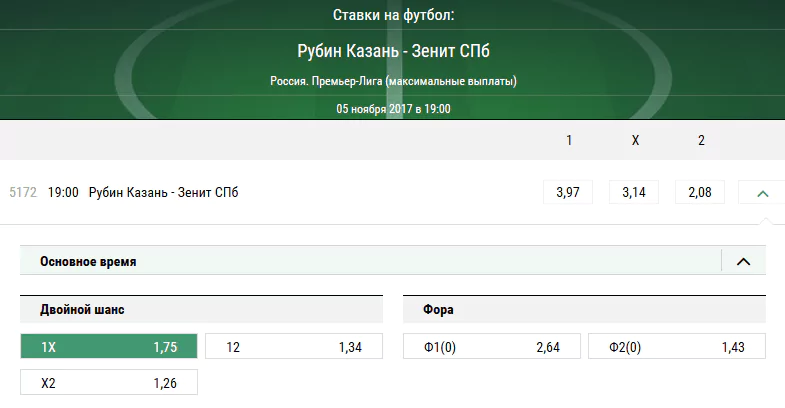The height and width of the screenshot is (408, 785).
Task: Open the Рубин Казань - Зенит СПб match row
Action: (x=163, y=192)
